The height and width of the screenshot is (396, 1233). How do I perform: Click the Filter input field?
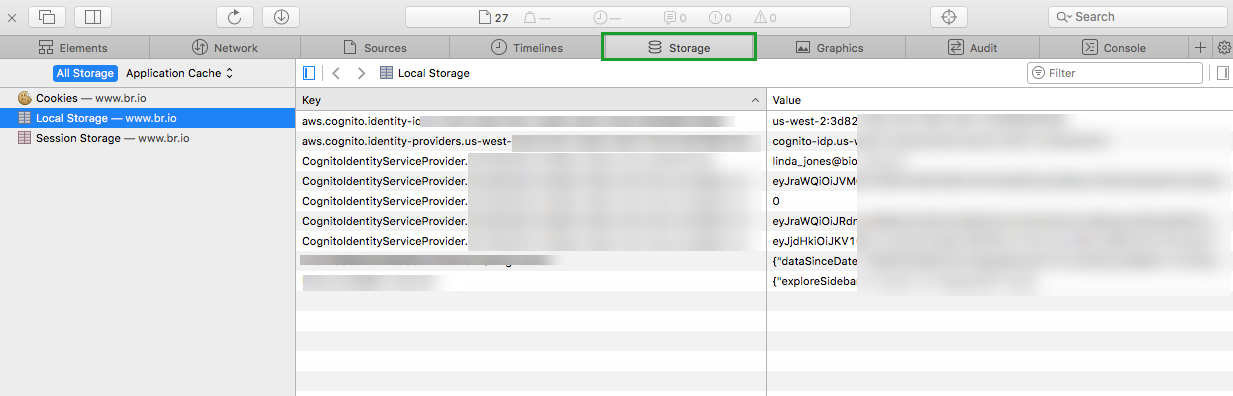[1115, 73]
